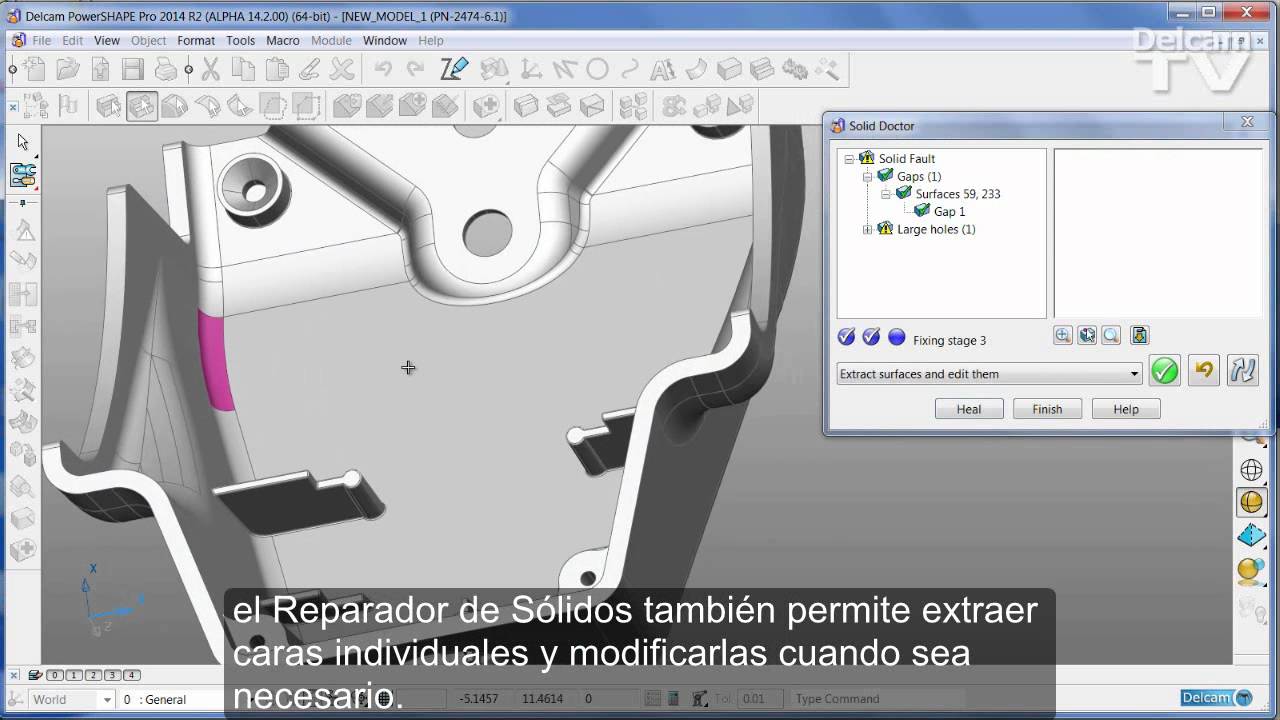Open the workplane axis tool
The width and height of the screenshot is (1280, 720).
(x=531, y=69)
